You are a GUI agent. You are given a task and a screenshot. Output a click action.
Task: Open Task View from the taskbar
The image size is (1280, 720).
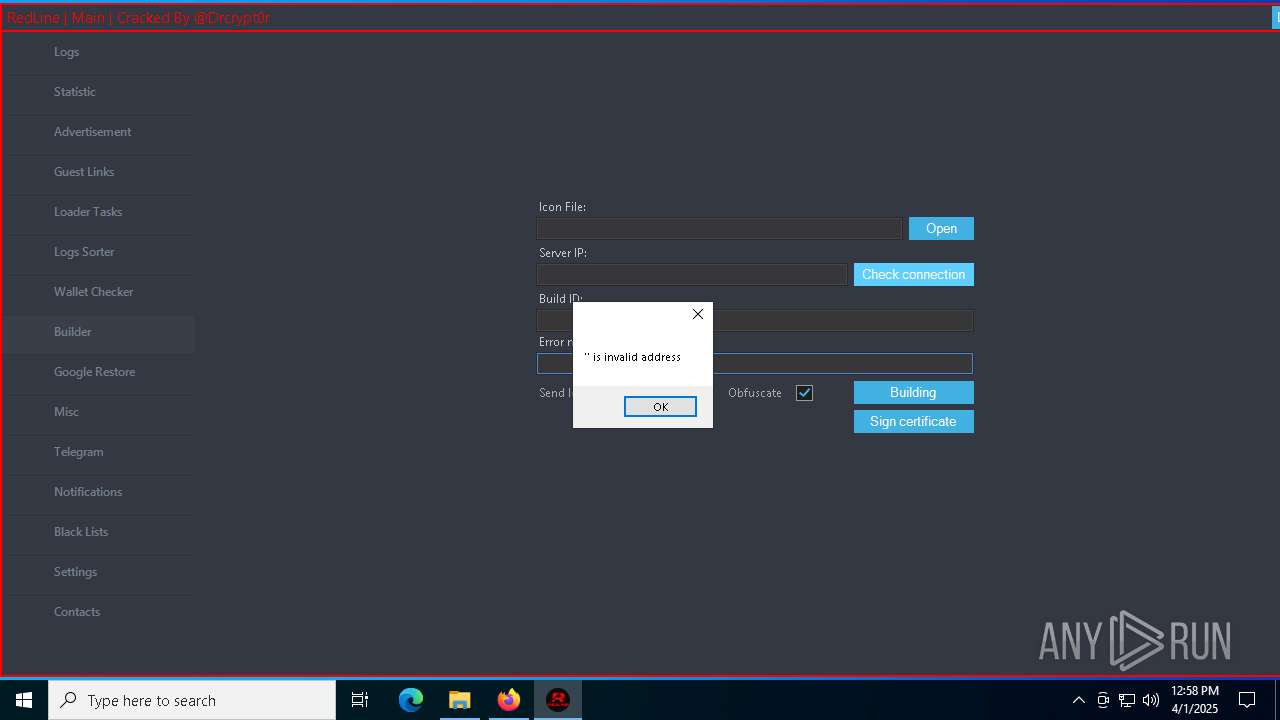[360, 700]
